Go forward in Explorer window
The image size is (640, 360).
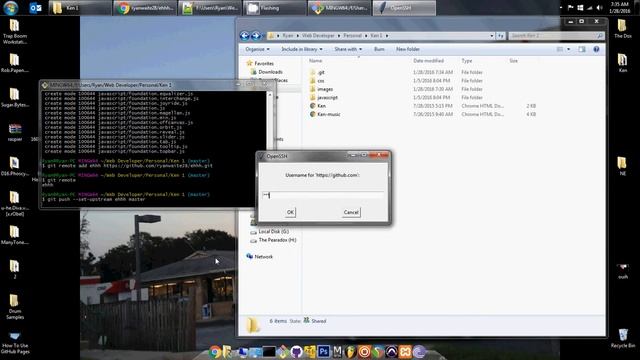coord(256,36)
